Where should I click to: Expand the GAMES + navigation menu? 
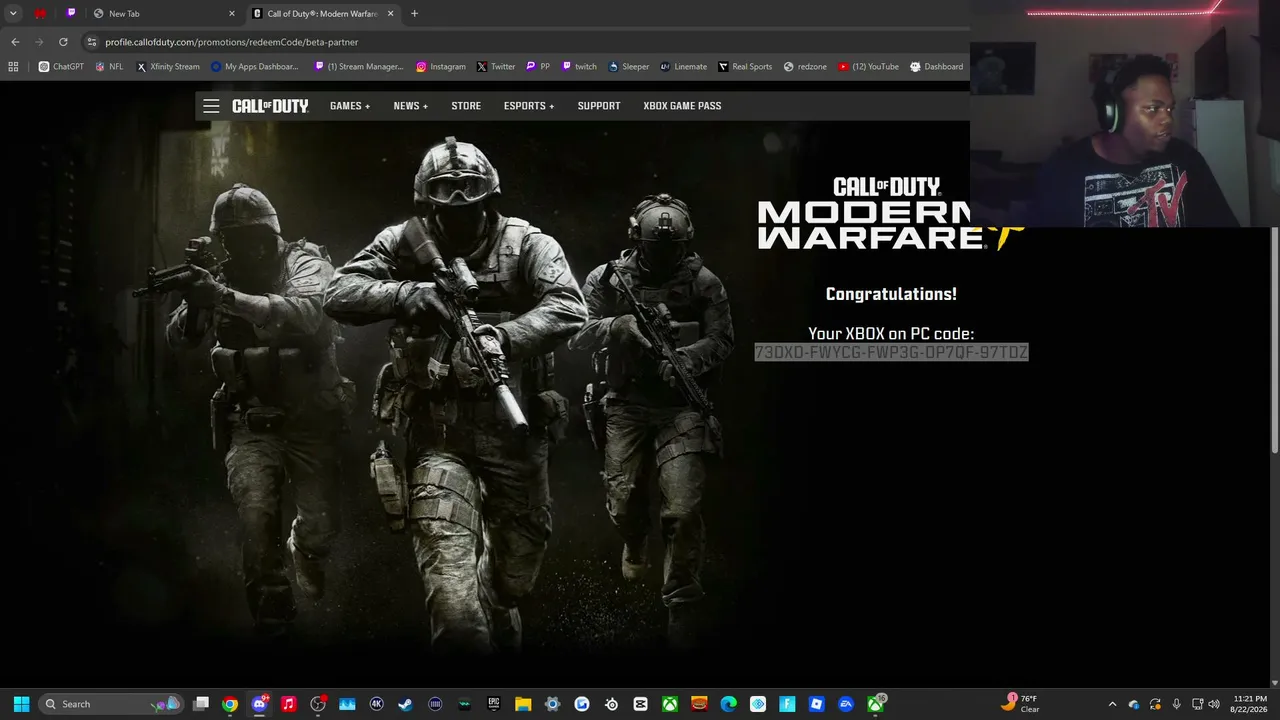click(x=350, y=106)
